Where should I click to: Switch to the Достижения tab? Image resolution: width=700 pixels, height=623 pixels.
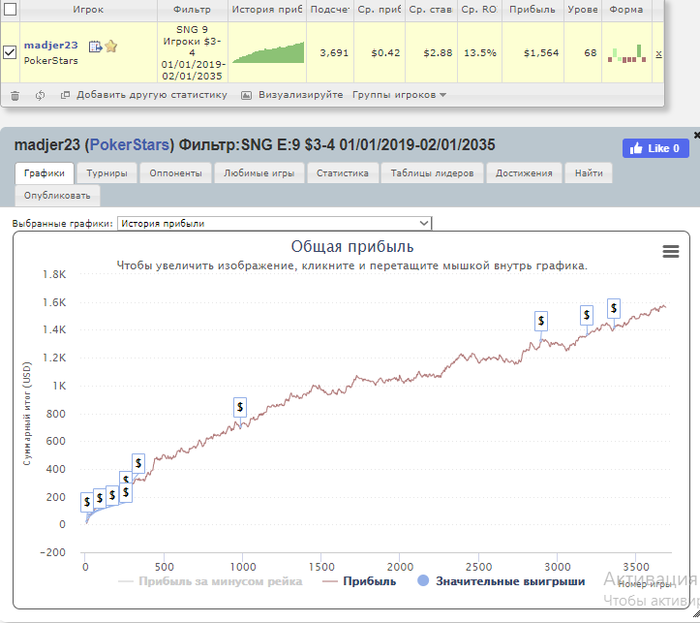[524, 173]
